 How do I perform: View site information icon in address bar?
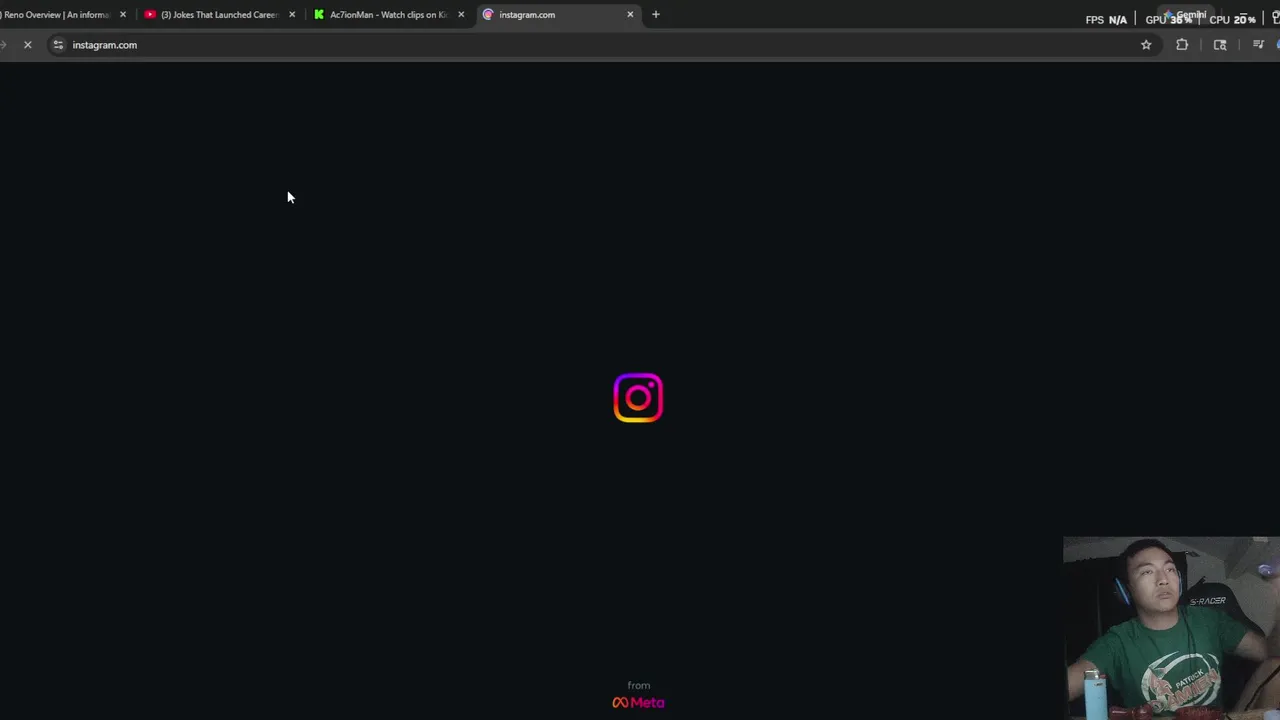point(58,45)
